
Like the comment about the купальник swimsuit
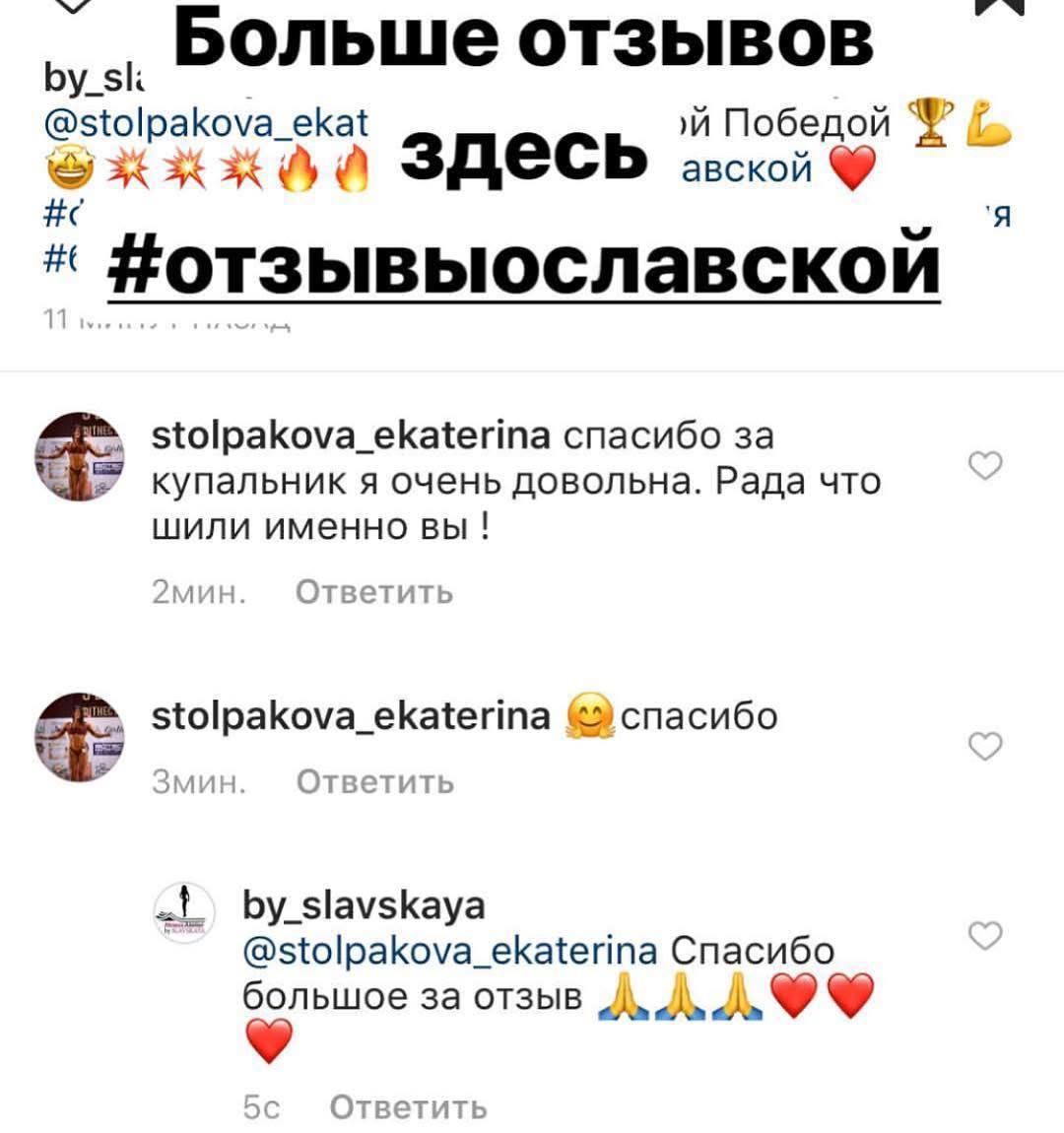pyautogui.click(x=985, y=466)
